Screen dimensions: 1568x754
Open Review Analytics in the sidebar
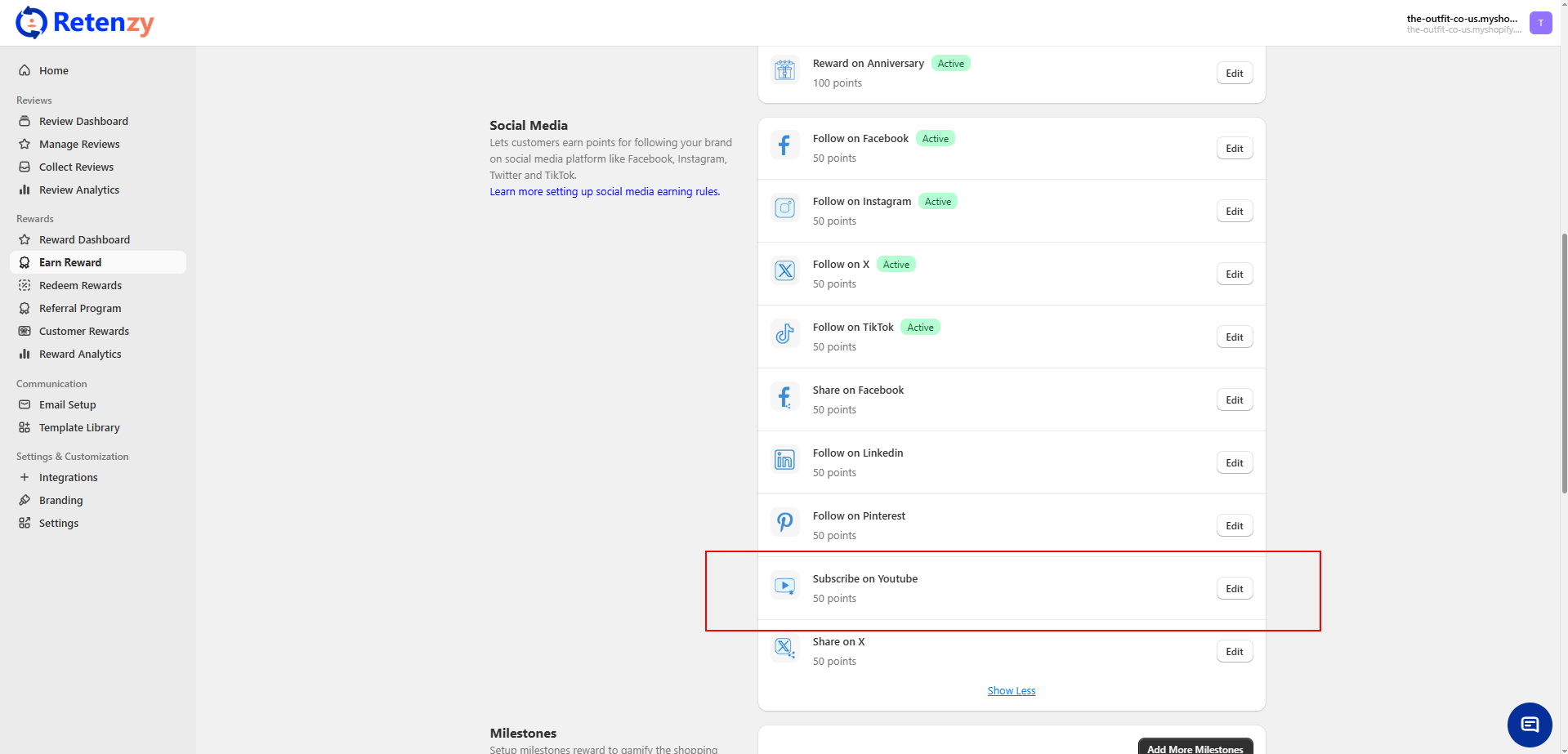coord(79,190)
